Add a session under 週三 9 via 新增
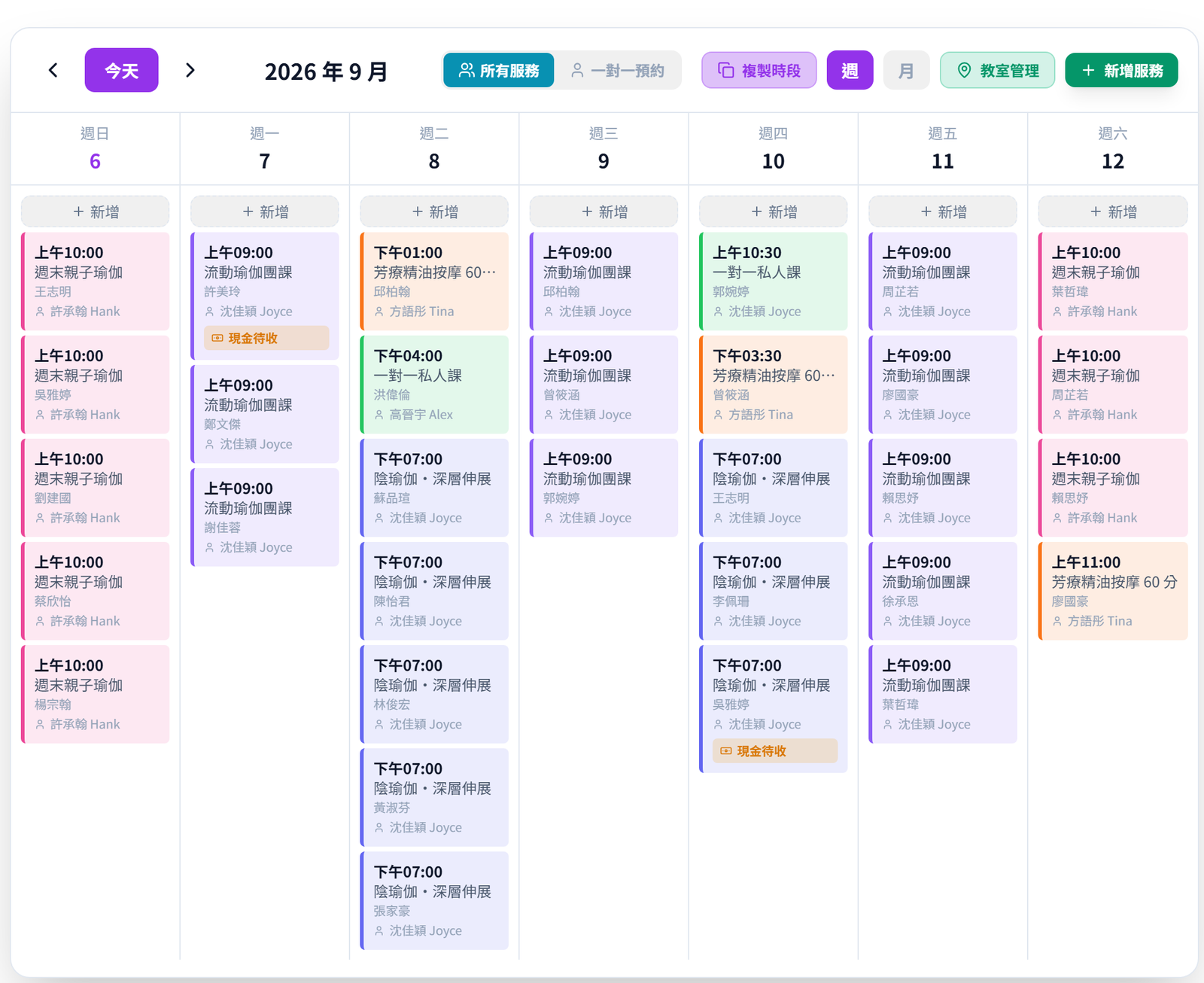The width and height of the screenshot is (1204, 983). click(x=604, y=212)
